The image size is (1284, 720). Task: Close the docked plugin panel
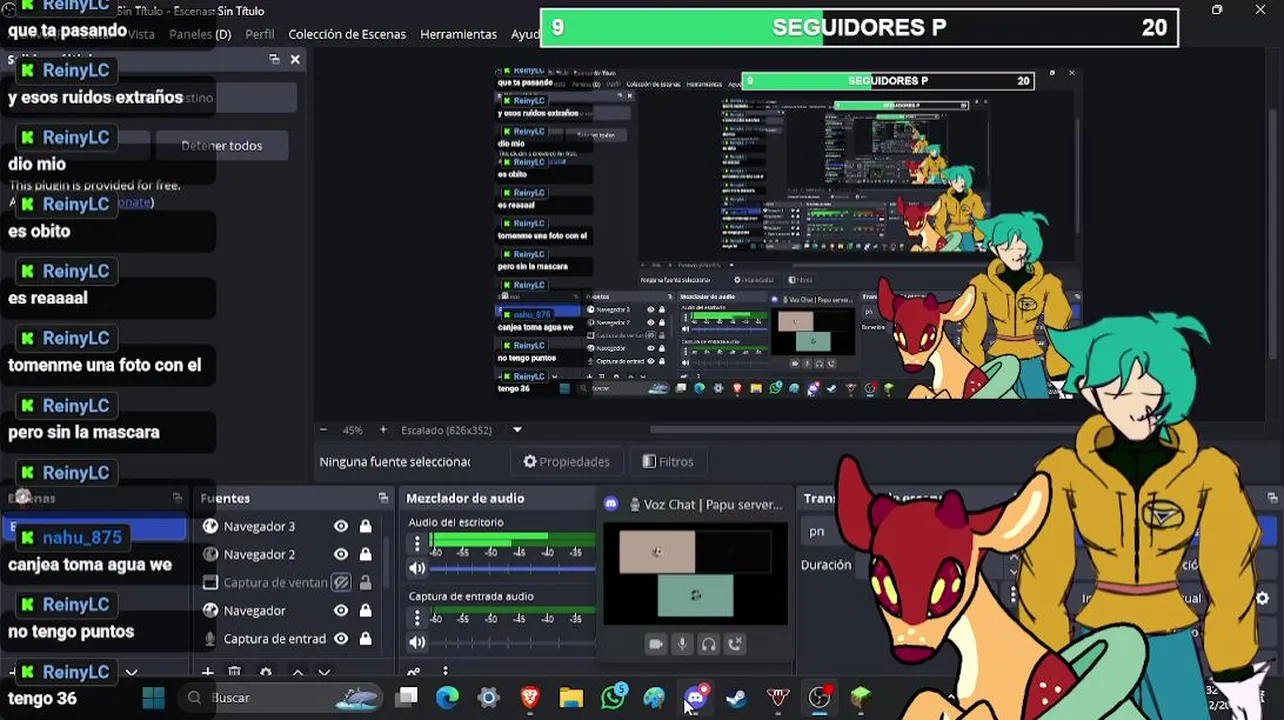coord(295,59)
